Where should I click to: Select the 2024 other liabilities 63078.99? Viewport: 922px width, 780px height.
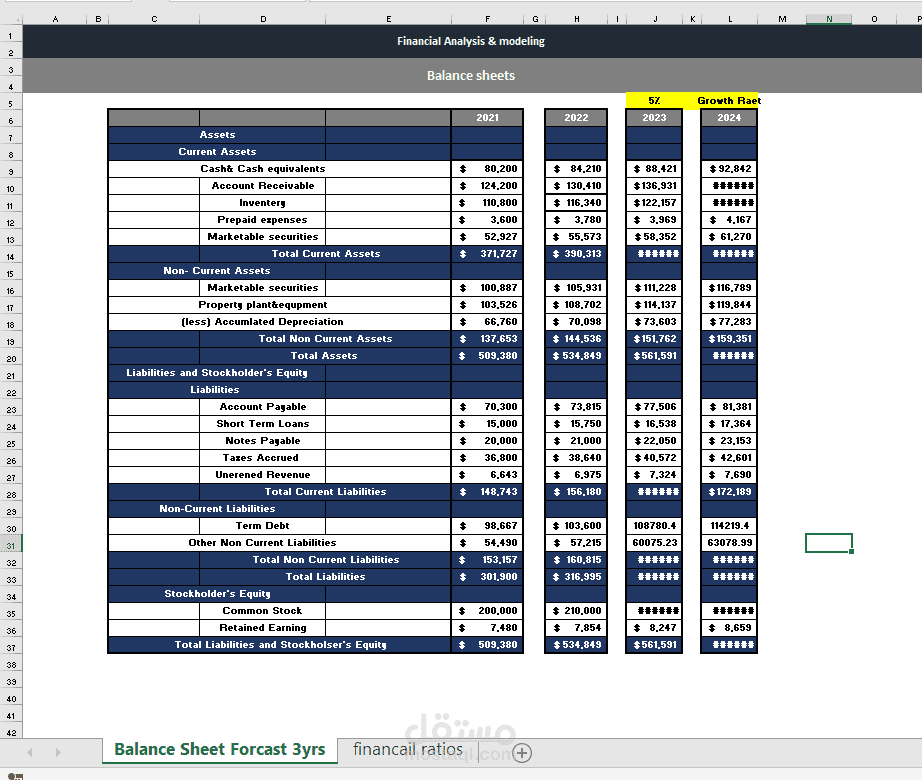(729, 543)
